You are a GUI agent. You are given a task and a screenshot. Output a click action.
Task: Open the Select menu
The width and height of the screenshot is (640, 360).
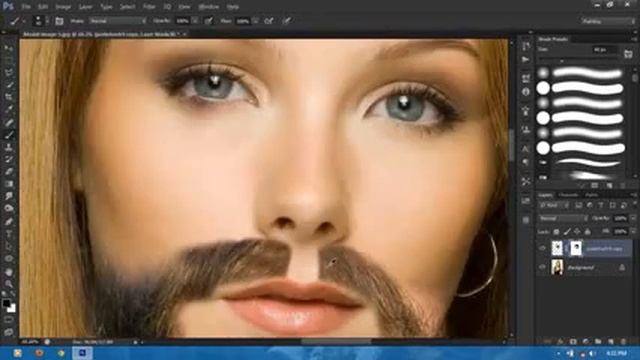pos(127,7)
